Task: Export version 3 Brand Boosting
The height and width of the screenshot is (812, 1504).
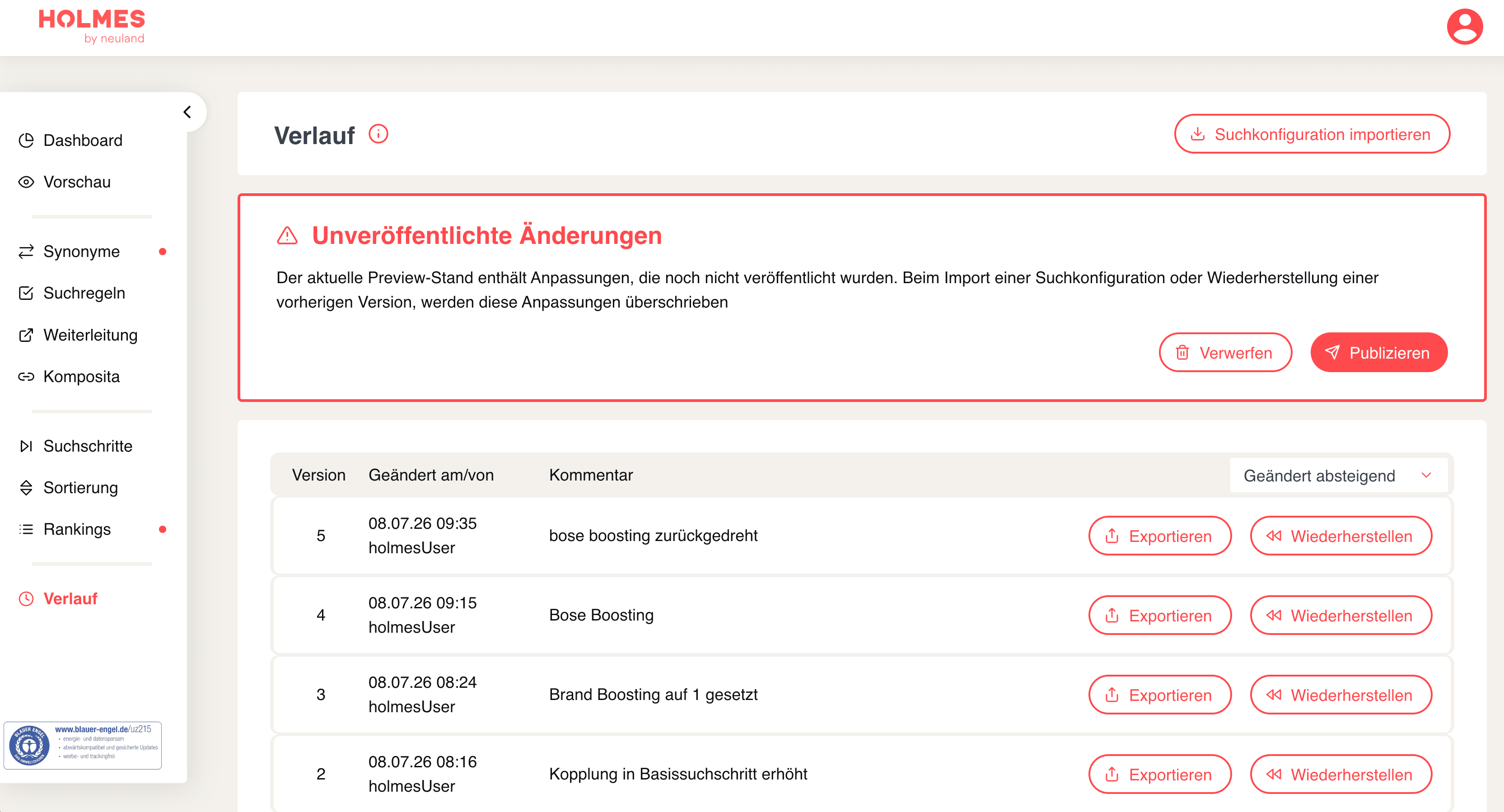Action: point(1159,694)
